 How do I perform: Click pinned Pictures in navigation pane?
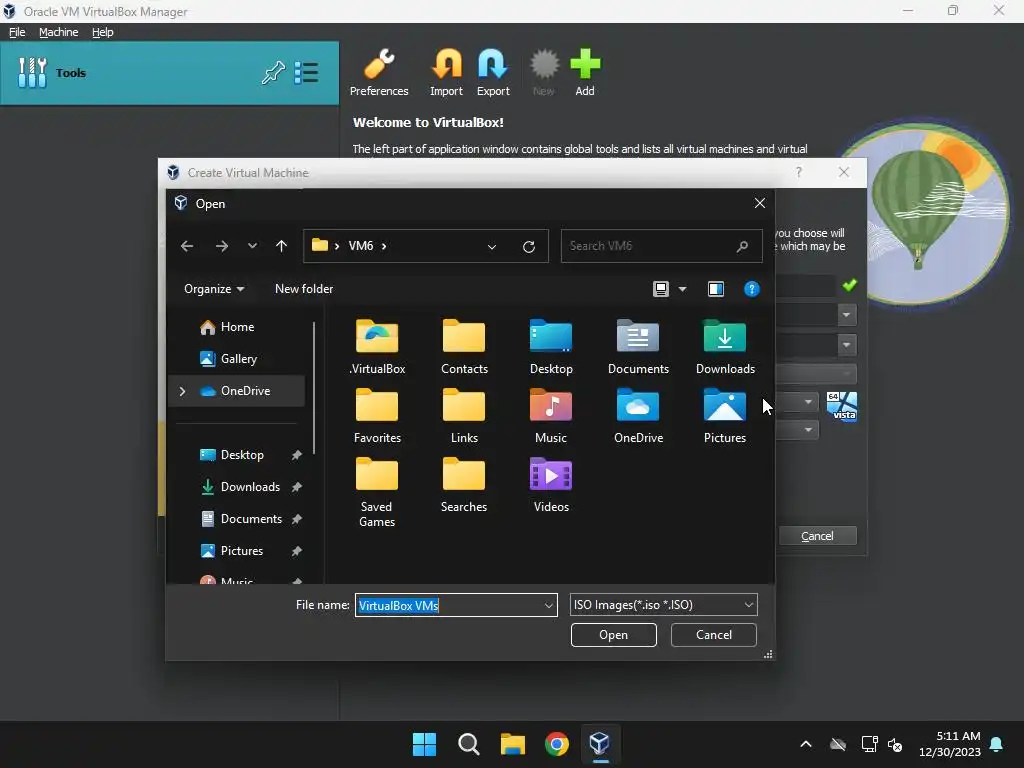tap(242, 551)
